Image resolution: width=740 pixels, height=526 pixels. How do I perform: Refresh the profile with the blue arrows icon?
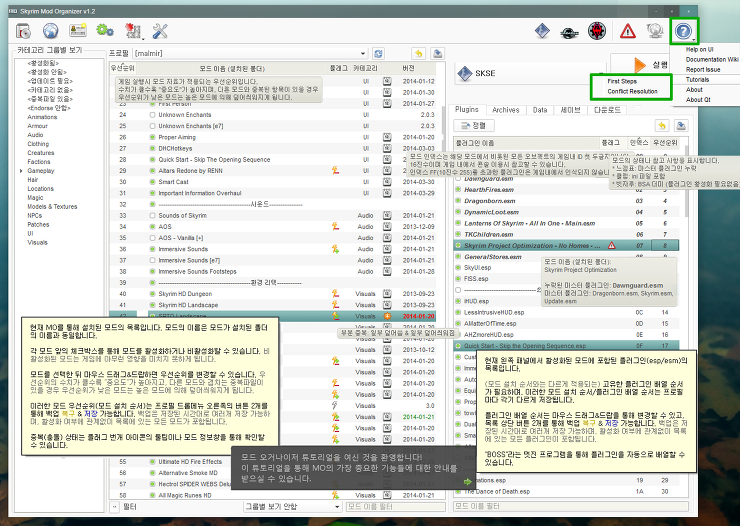378,53
